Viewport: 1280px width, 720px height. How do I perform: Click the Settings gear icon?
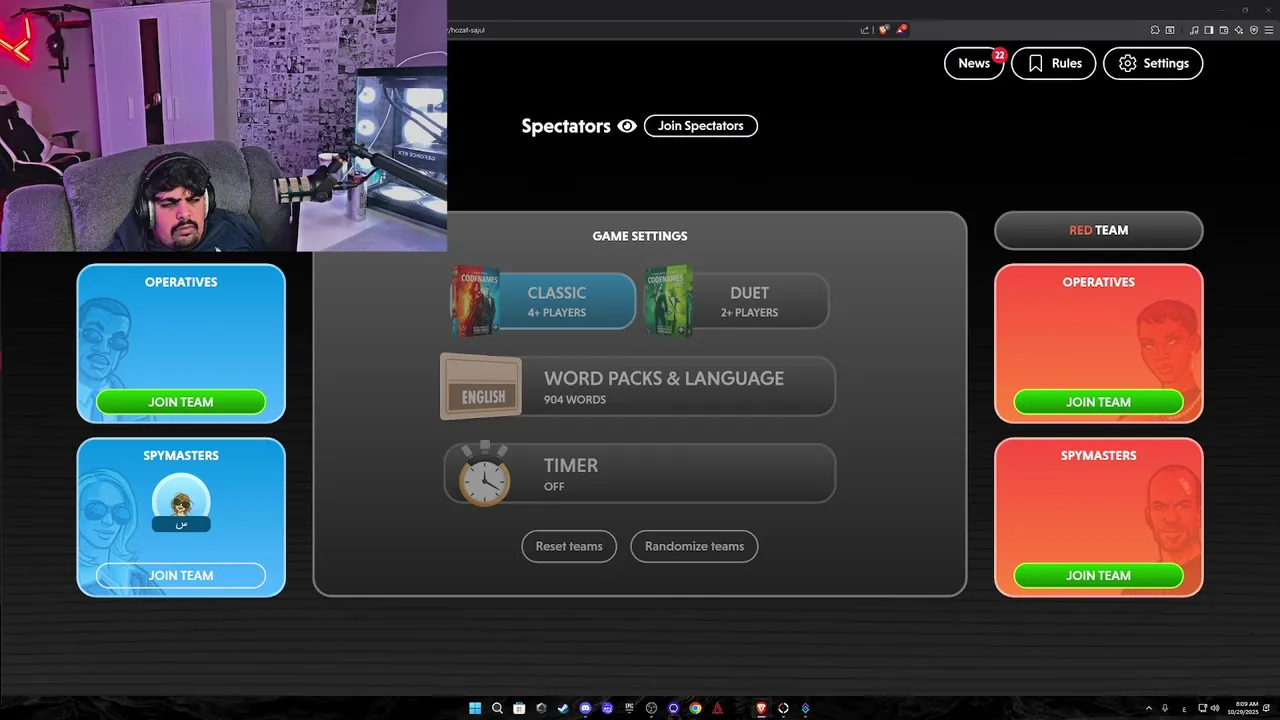[x=1127, y=63]
